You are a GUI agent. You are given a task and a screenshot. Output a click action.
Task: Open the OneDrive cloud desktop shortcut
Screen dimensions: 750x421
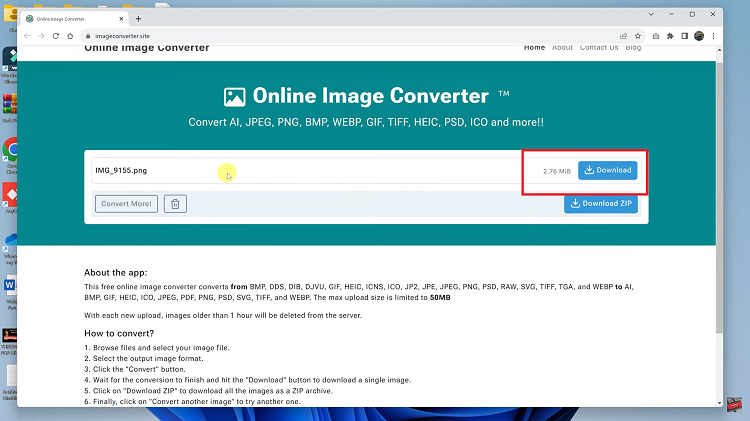click(10, 249)
